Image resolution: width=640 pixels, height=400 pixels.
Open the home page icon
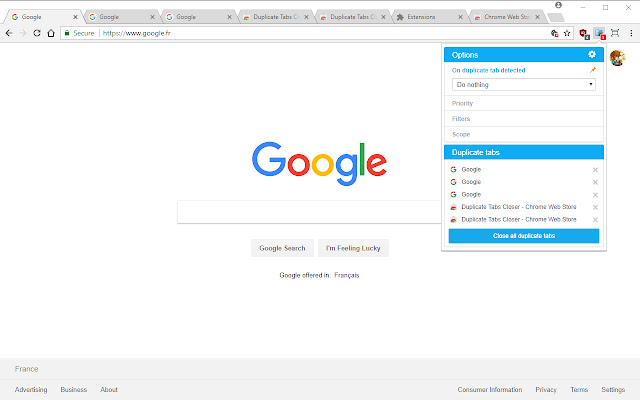point(51,33)
